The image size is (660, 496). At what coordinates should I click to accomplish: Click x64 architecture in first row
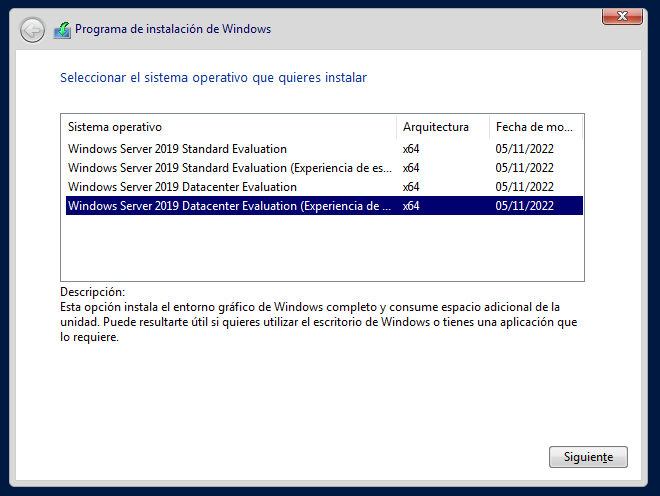pyautogui.click(x=411, y=149)
